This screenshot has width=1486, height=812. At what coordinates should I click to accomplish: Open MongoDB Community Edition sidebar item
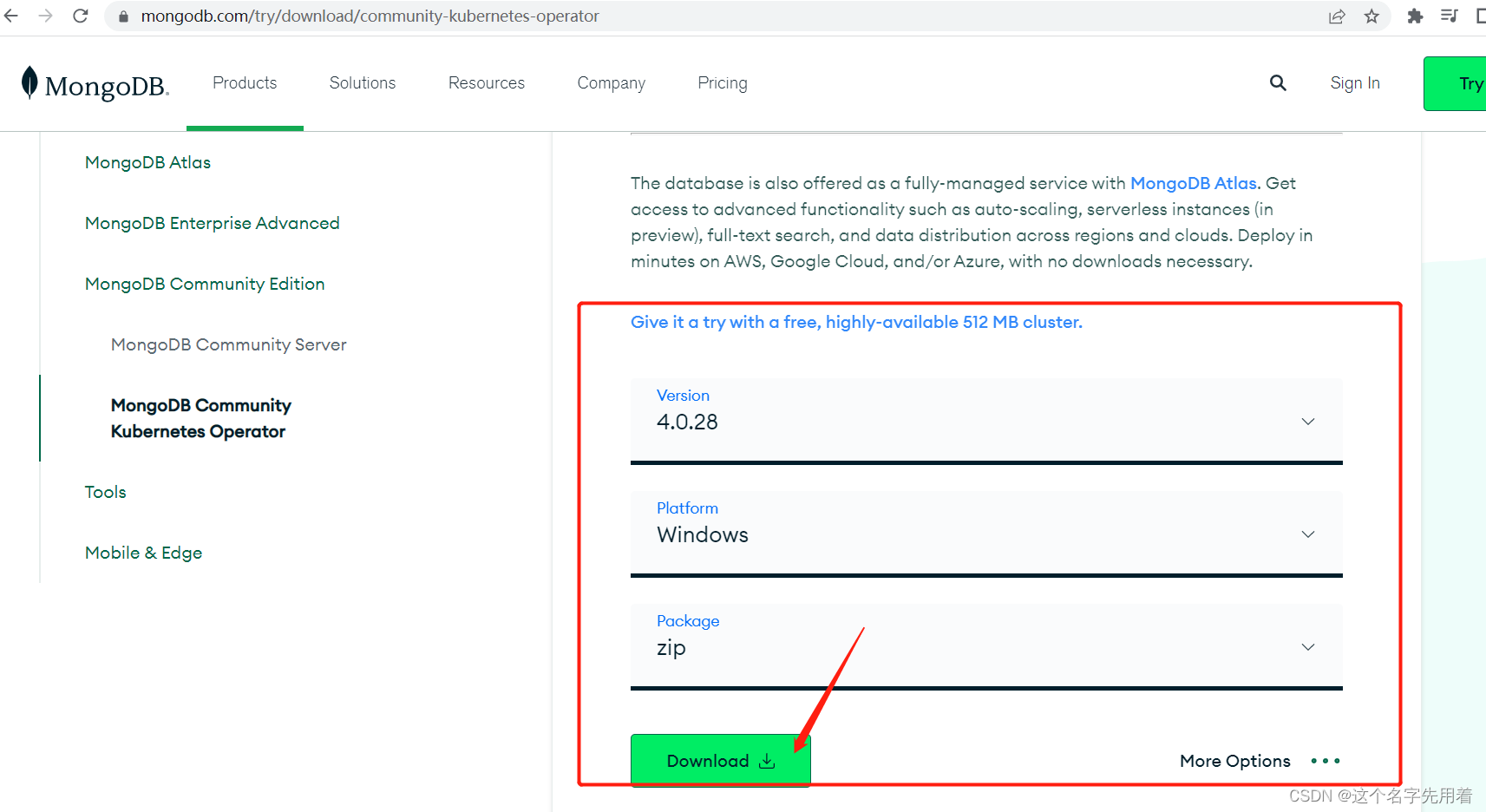coord(205,284)
